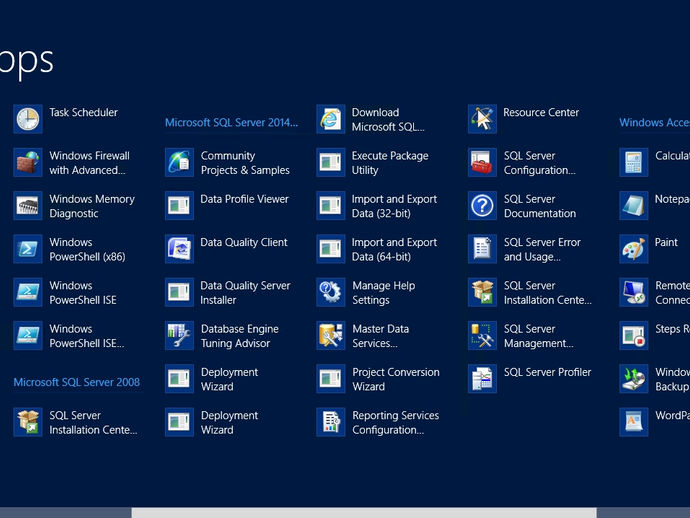Image resolution: width=690 pixels, height=518 pixels.
Task: Open Community Projects & Samples
Action: tap(228, 162)
